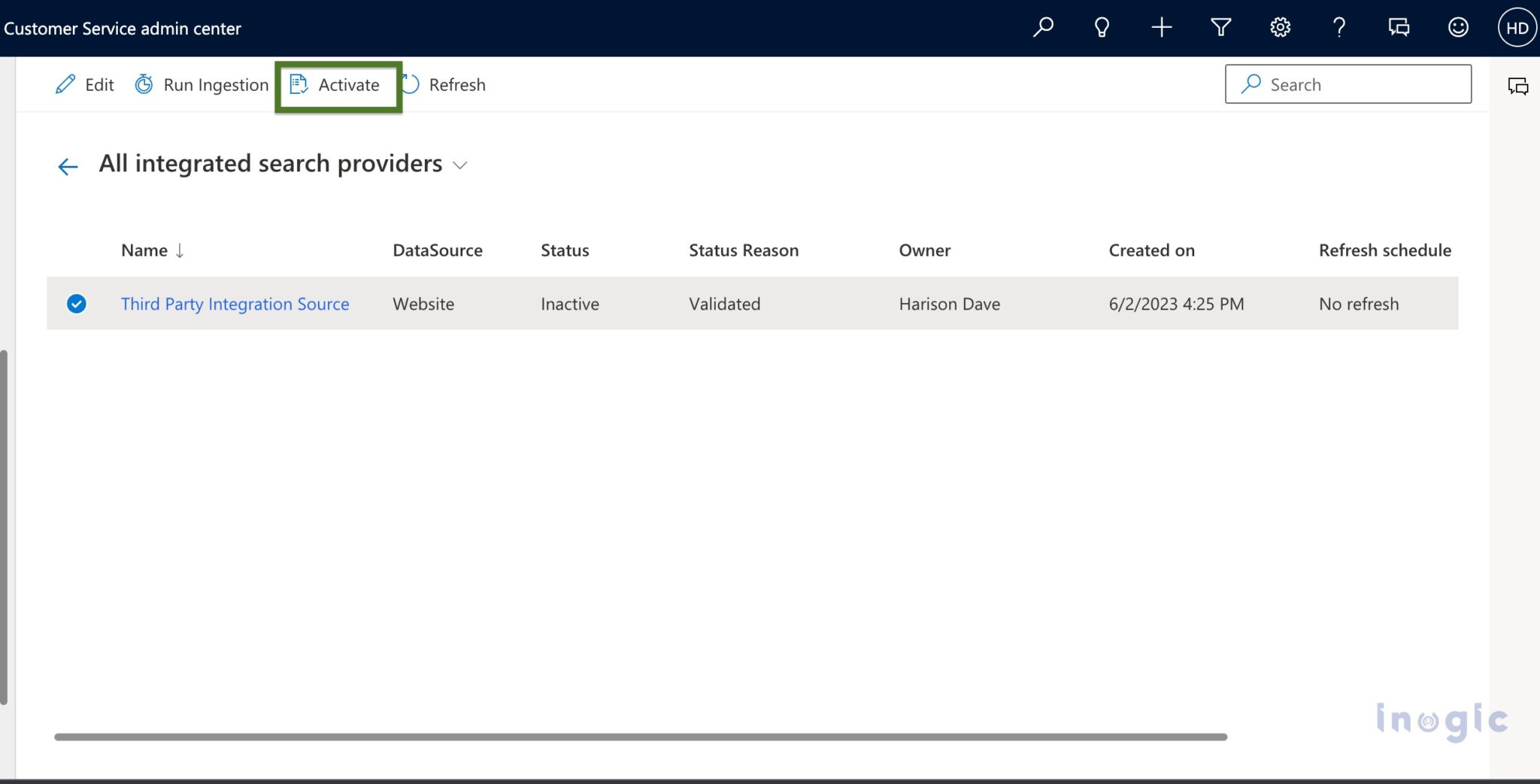Click the help question mark icon
Image resolution: width=1540 pixels, height=784 pixels.
[1338, 27]
